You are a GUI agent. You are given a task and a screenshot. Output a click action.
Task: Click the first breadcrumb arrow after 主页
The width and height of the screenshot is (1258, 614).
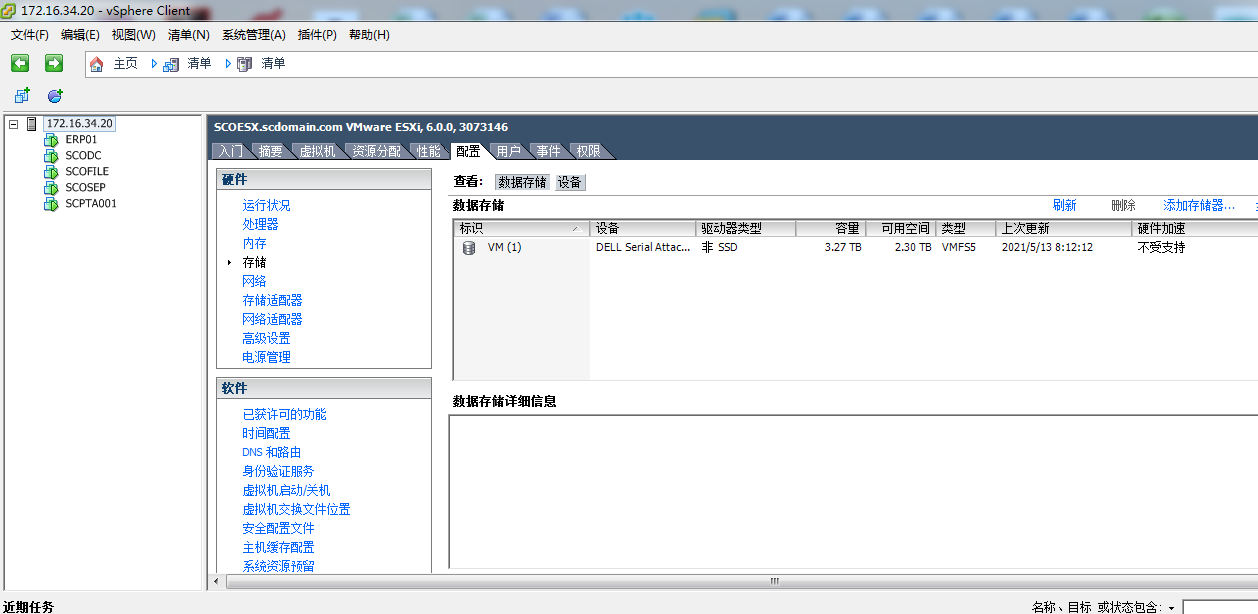(155, 64)
